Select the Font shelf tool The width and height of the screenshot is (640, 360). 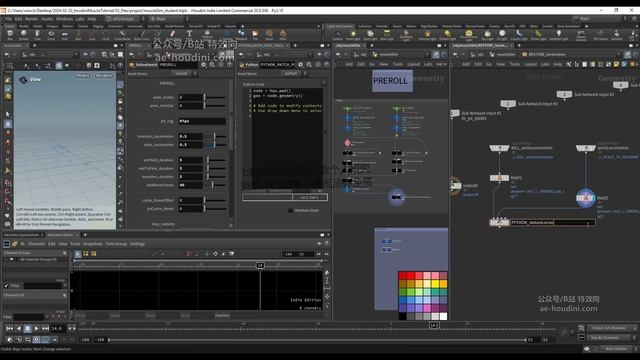click(x=189, y=35)
